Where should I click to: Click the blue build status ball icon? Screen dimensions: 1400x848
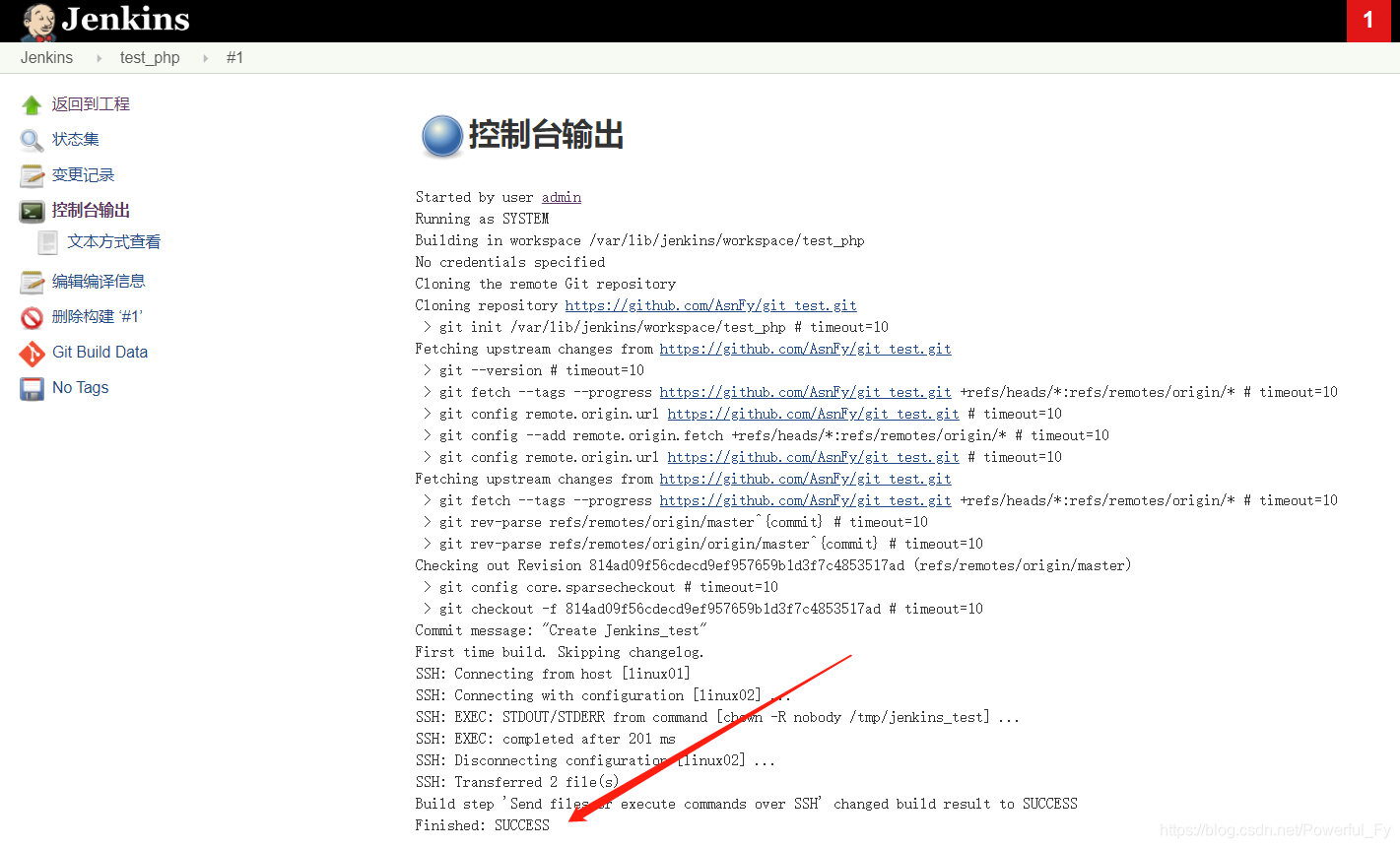pos(442,136)
